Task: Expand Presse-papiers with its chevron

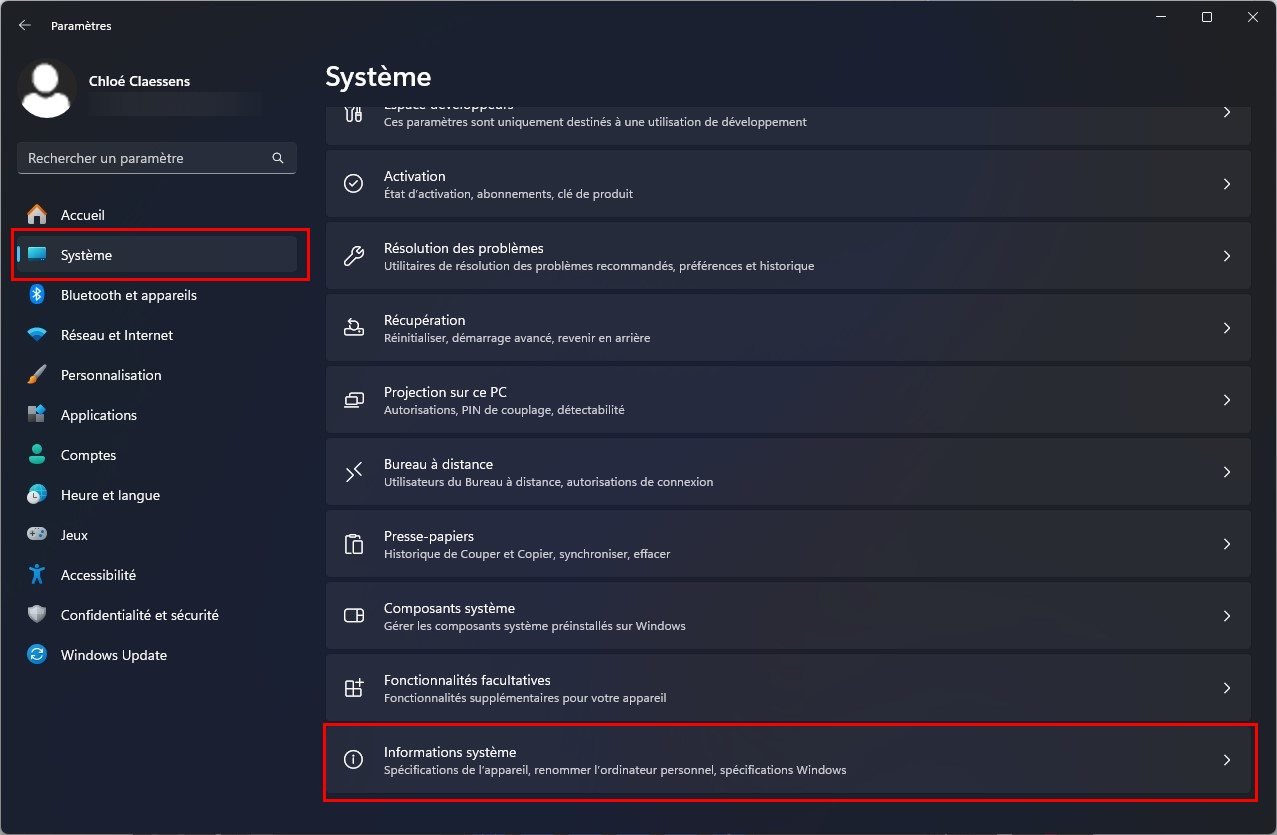Action: tap(1227, 544)
